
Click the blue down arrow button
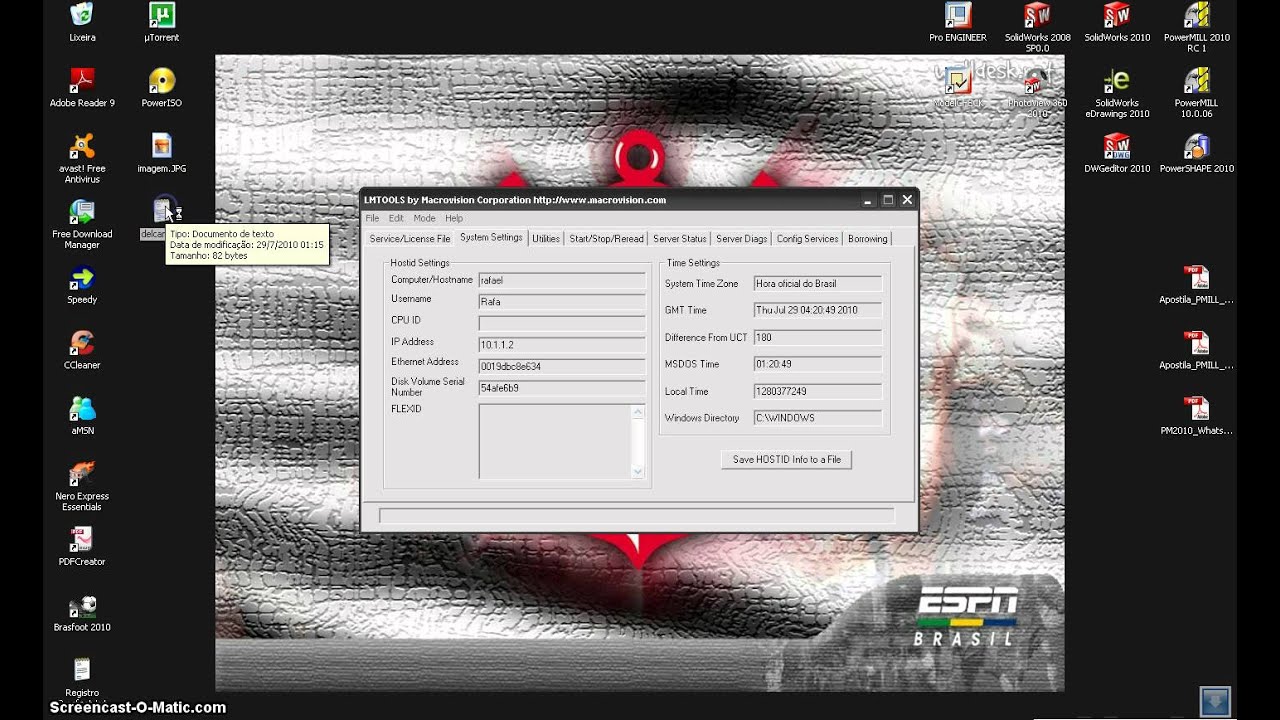1215,700
